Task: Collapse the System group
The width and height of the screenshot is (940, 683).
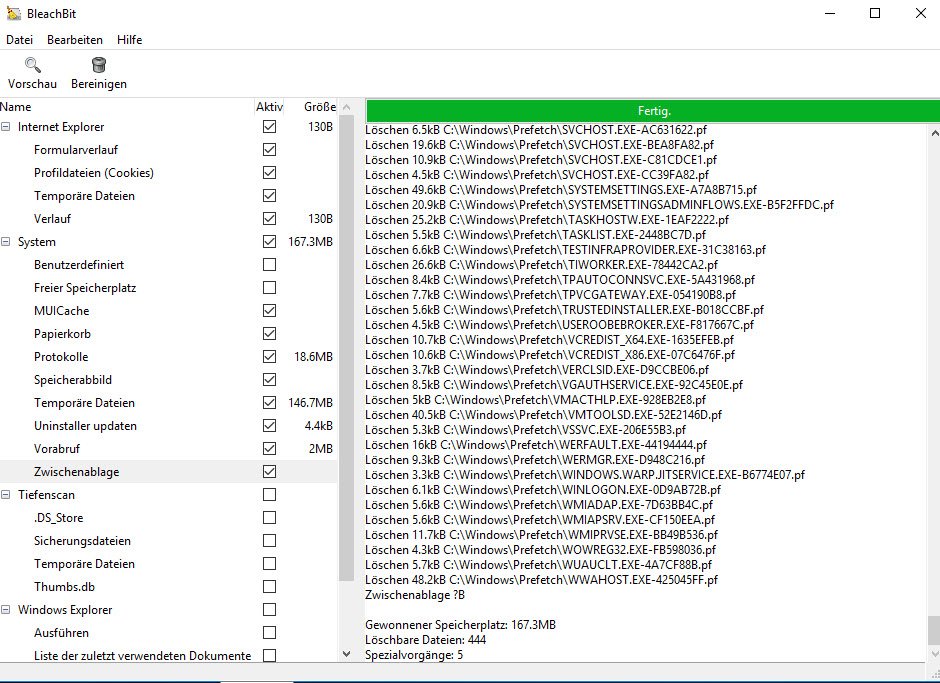Action: 6,242
